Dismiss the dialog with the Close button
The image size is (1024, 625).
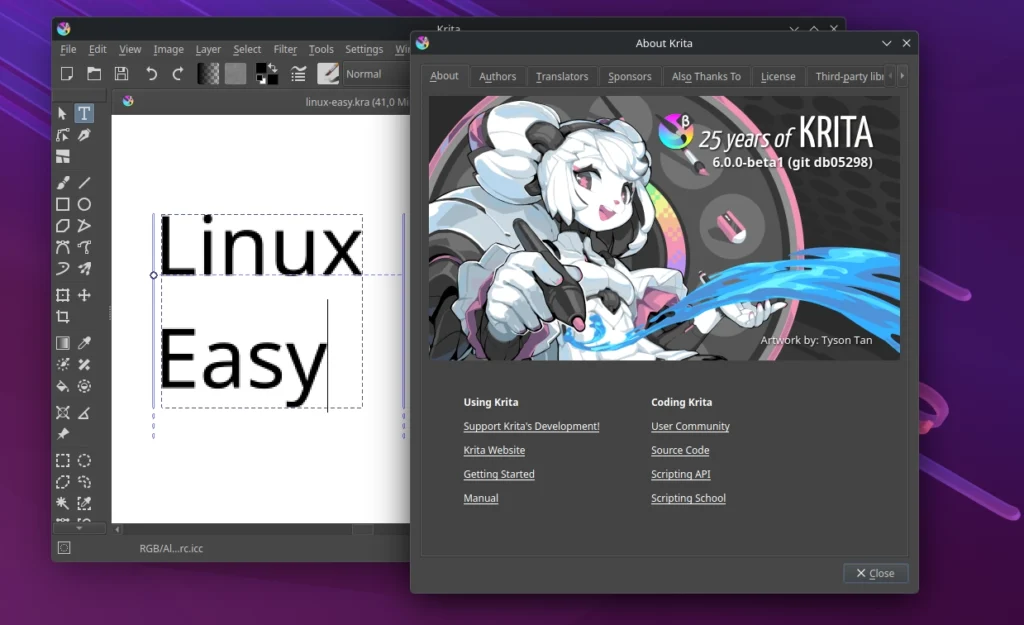(x=875, y=573)
